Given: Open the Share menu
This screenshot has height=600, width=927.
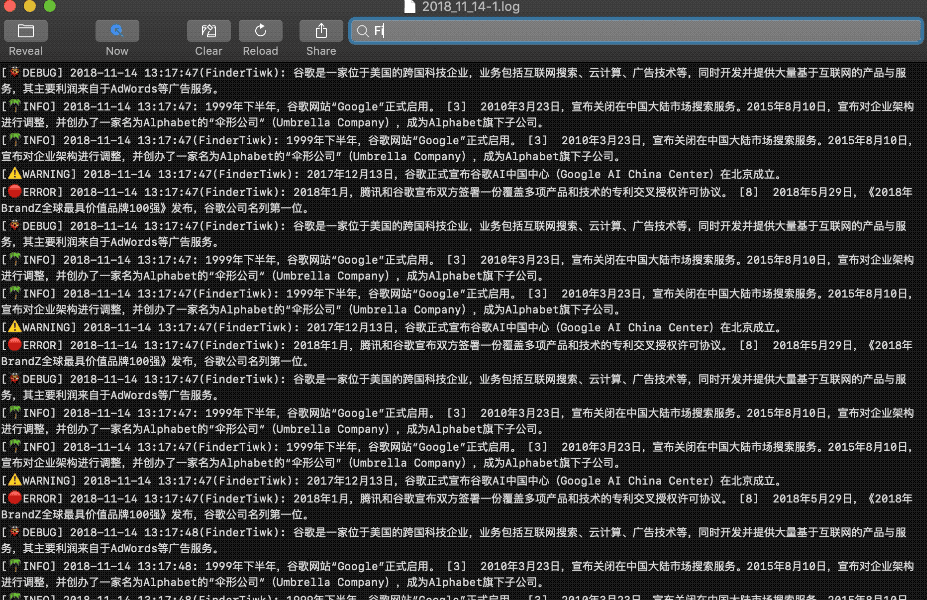Looking at the screenshot, I should 321,31.
